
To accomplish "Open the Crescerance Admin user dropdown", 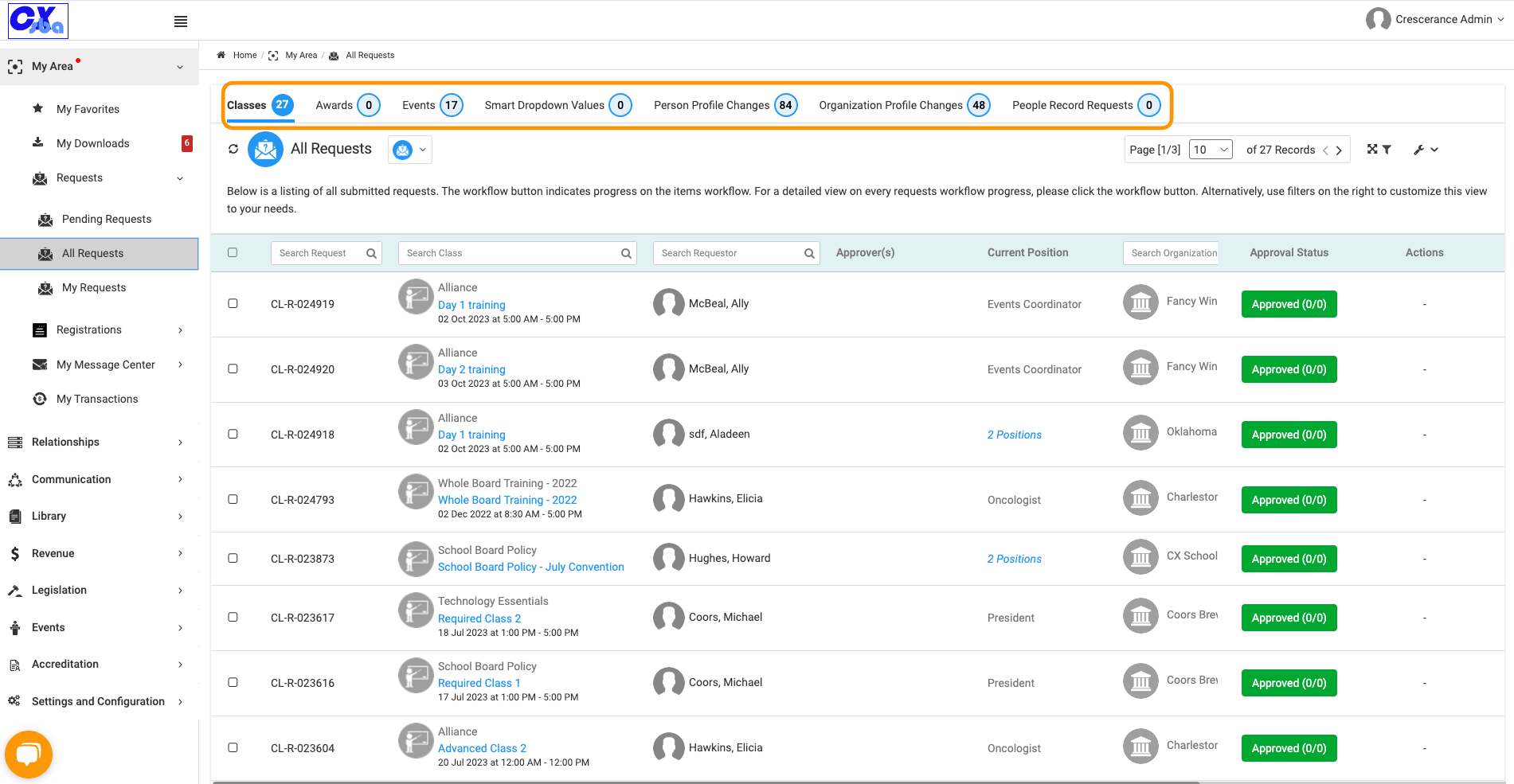I will 1434,19.
